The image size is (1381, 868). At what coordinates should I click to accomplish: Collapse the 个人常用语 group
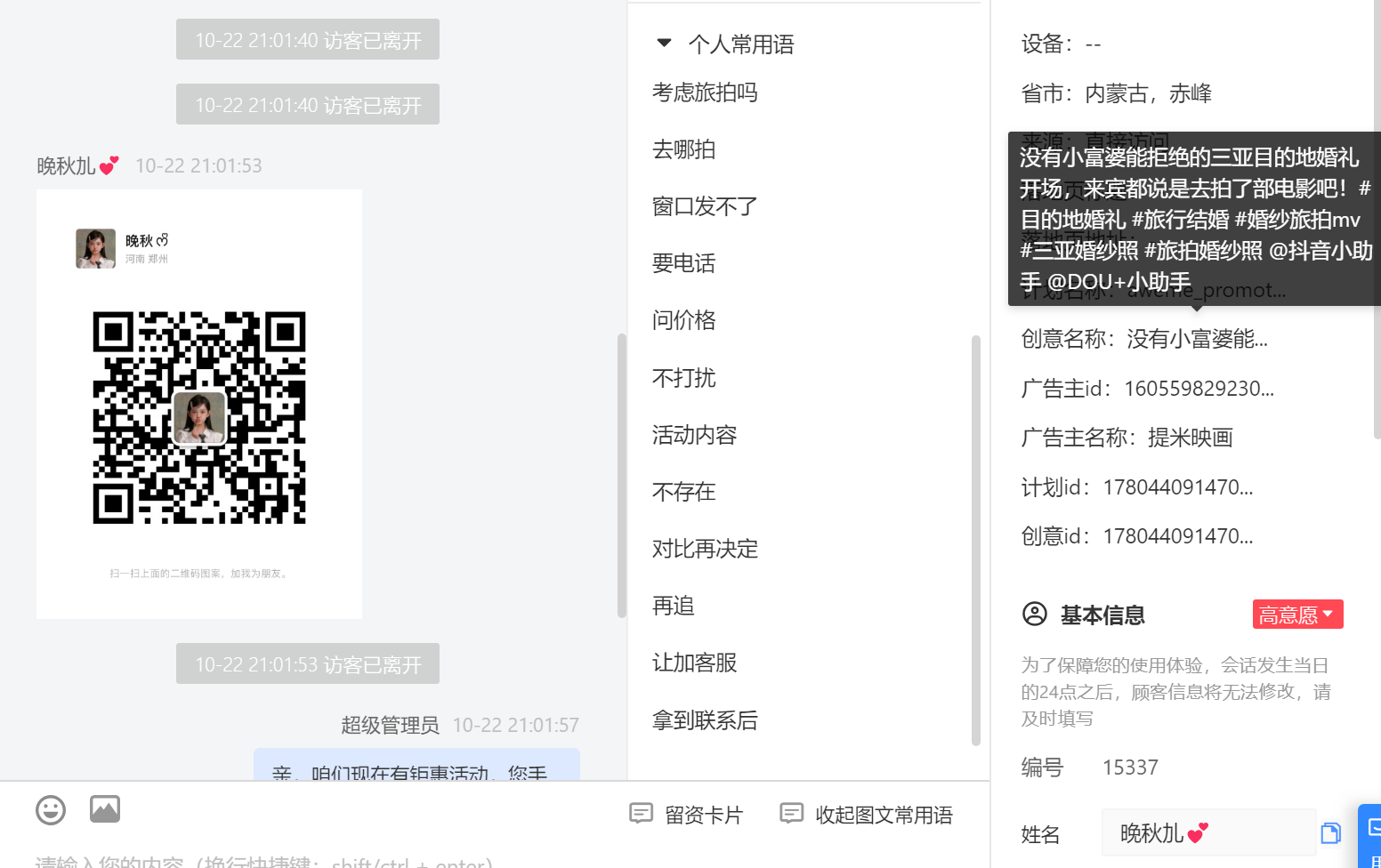664,43
